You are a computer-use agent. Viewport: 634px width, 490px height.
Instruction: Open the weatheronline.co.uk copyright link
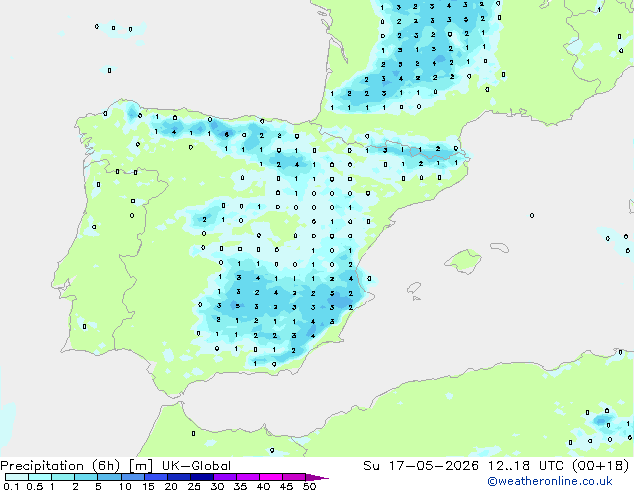[x=550, y=481]
